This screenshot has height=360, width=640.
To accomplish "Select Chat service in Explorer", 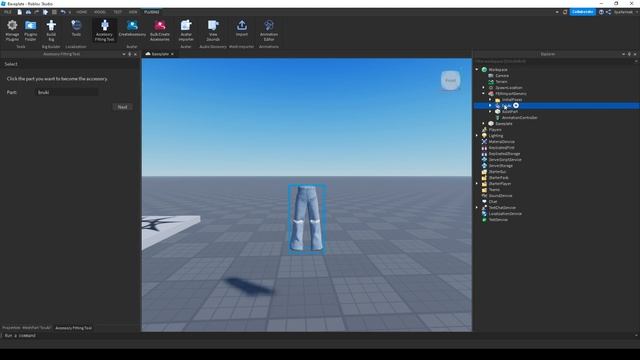I will tap(493, 202).
